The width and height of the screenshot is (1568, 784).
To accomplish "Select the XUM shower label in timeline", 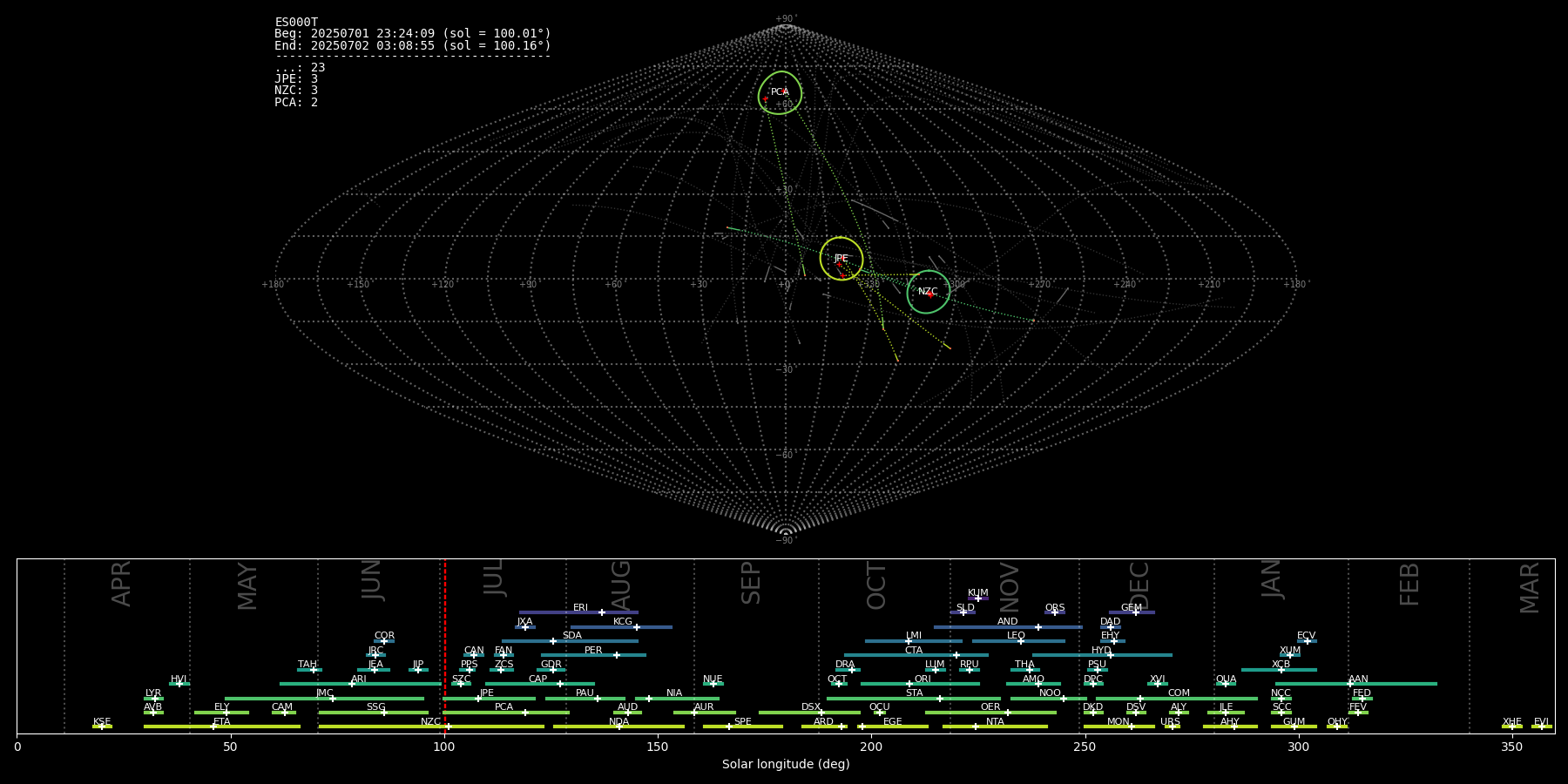I will (x=1290, y=651).
